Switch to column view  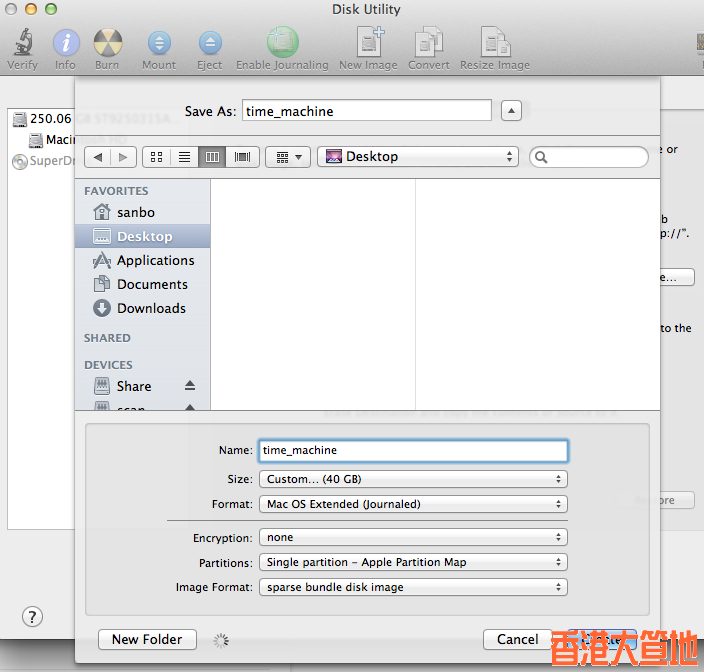[x=212, y=157]
